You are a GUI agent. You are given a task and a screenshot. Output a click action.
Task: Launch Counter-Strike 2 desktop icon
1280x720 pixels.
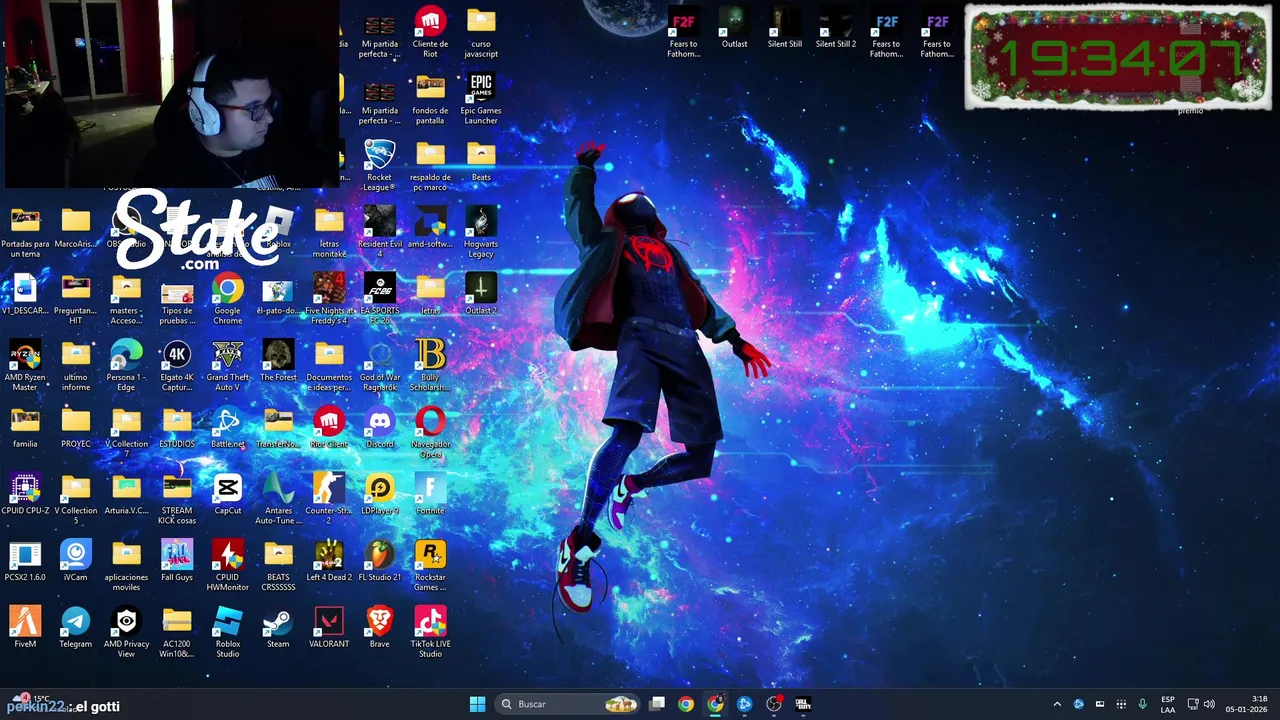tap(329, 488)
